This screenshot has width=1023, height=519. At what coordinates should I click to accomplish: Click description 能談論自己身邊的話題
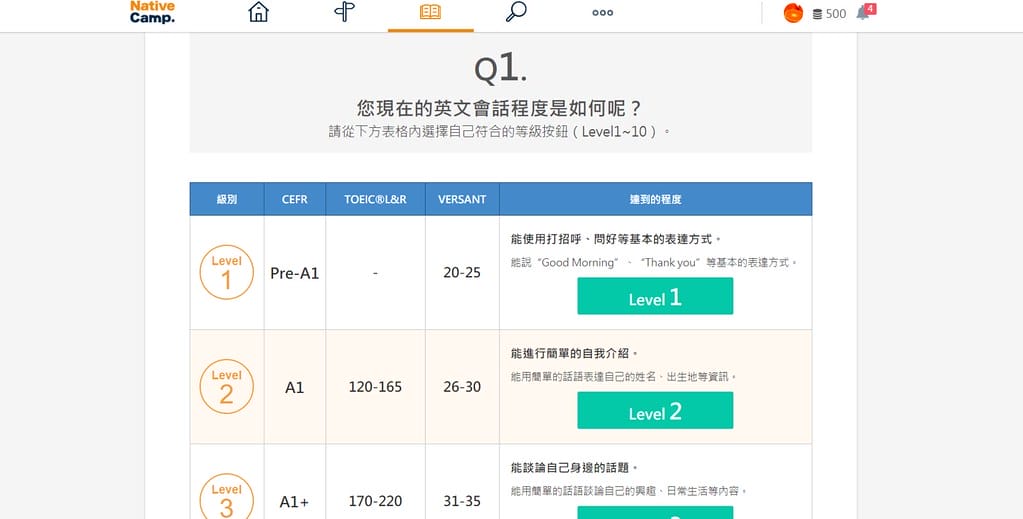click(575, 467)
